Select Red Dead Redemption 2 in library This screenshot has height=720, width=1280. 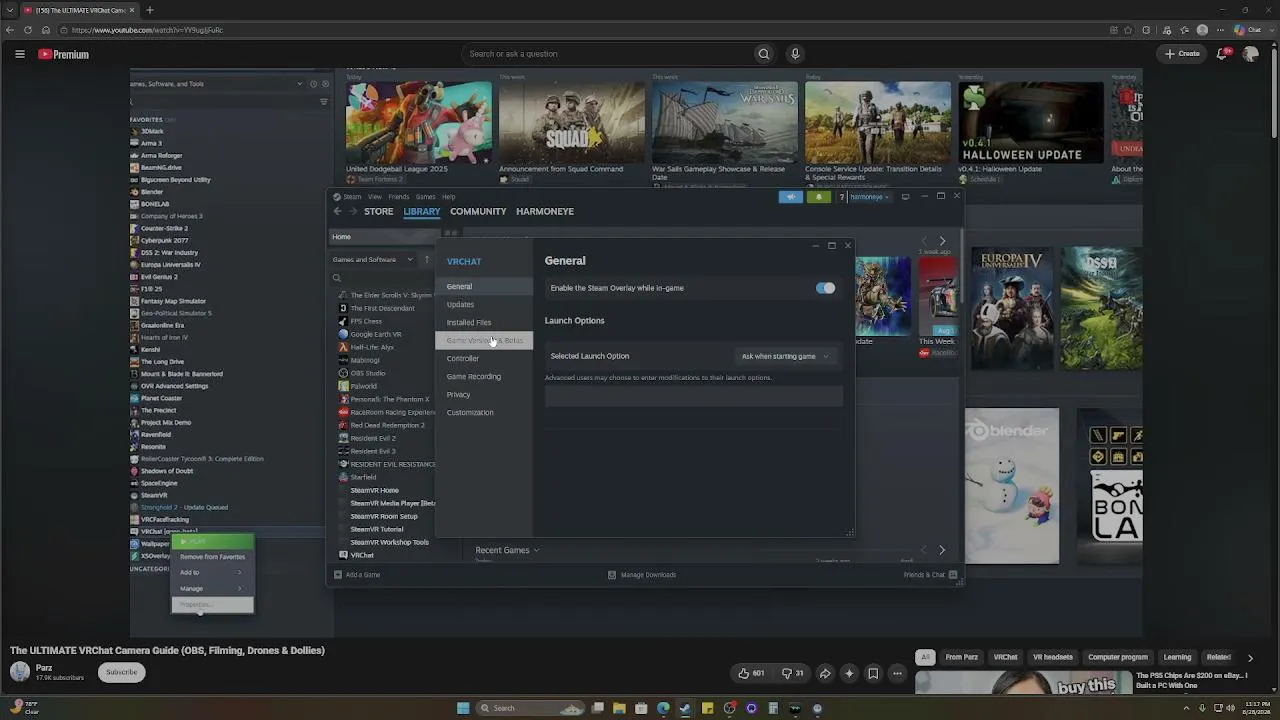pyautogui.click(x=387, y=425)
